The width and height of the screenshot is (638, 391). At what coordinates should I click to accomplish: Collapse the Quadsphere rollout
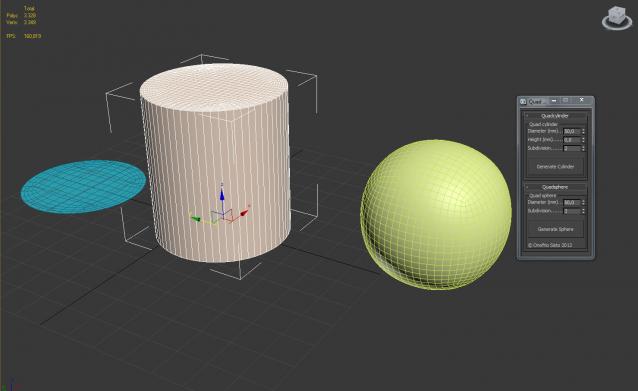555,187
